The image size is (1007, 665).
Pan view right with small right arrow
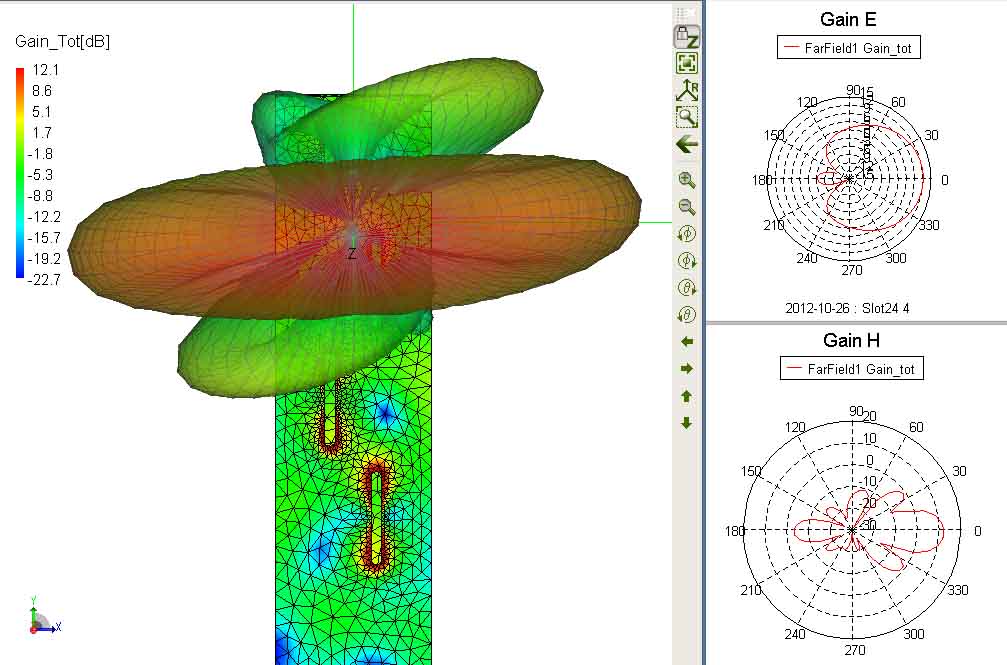click(x=687, y=369)
